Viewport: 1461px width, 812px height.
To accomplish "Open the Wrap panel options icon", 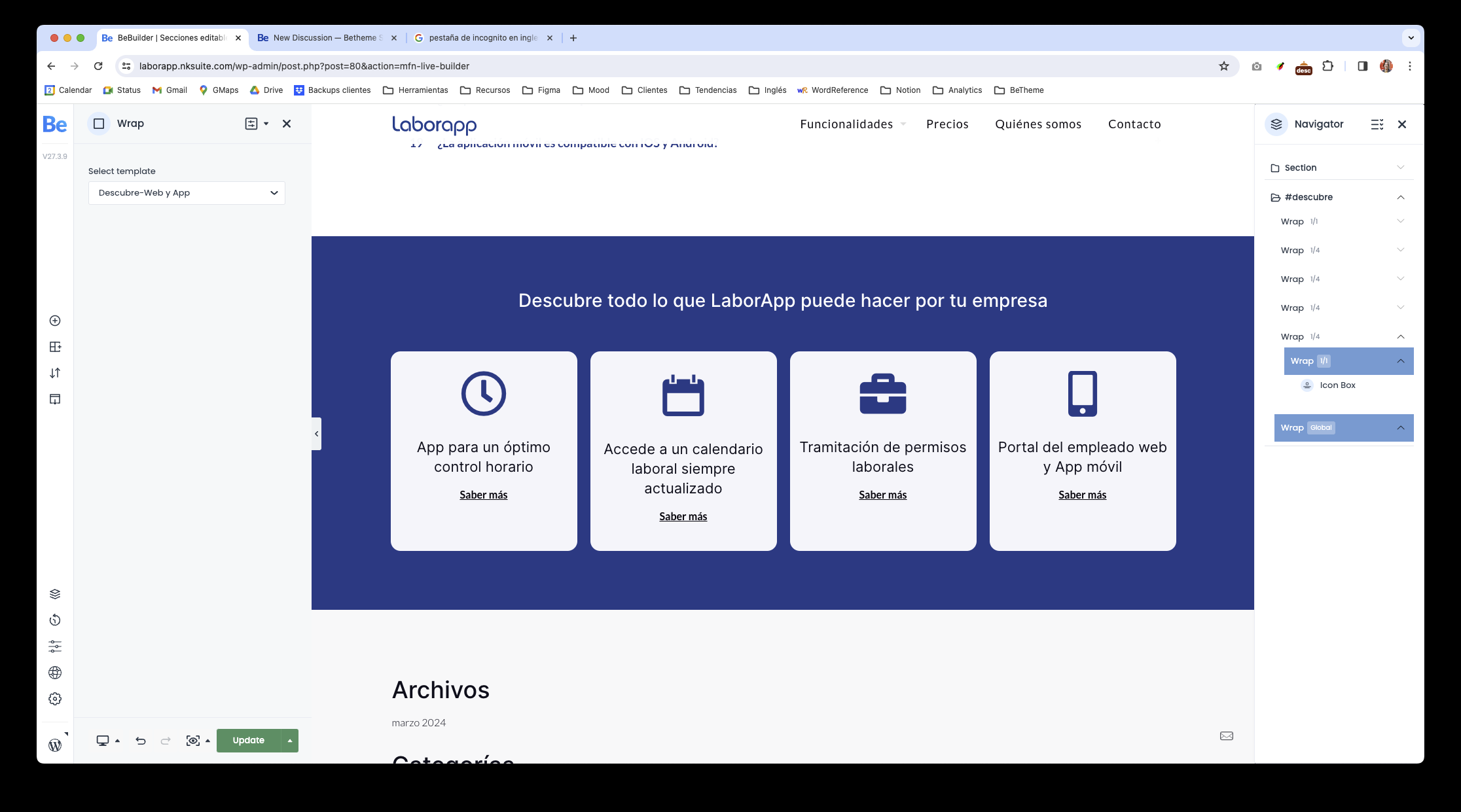I will (251, 124).
